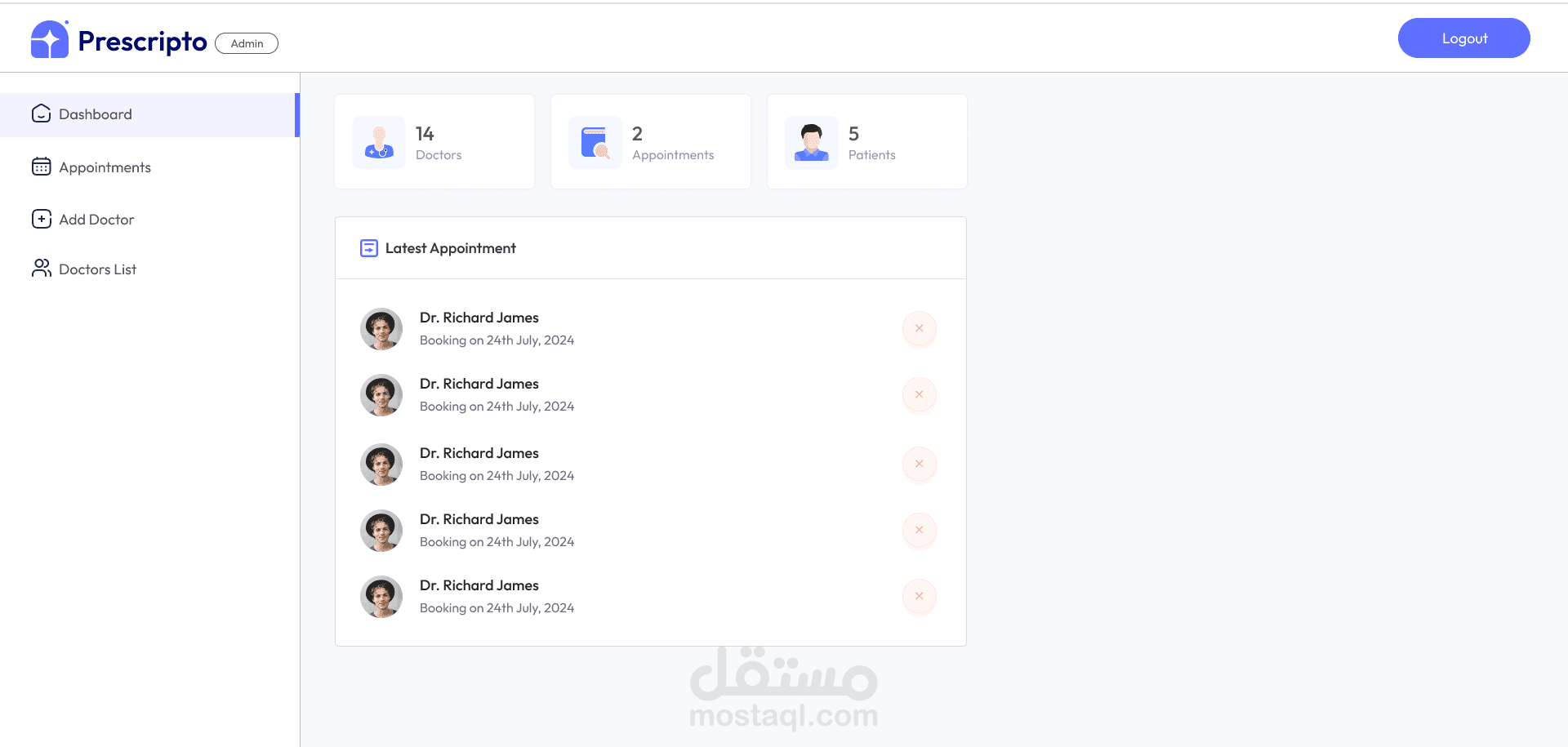Image resolution: width=1568 pixels, height=747 pixels.
Task: Click the Prescripto logo icon
Action: [x=50, y=39]
